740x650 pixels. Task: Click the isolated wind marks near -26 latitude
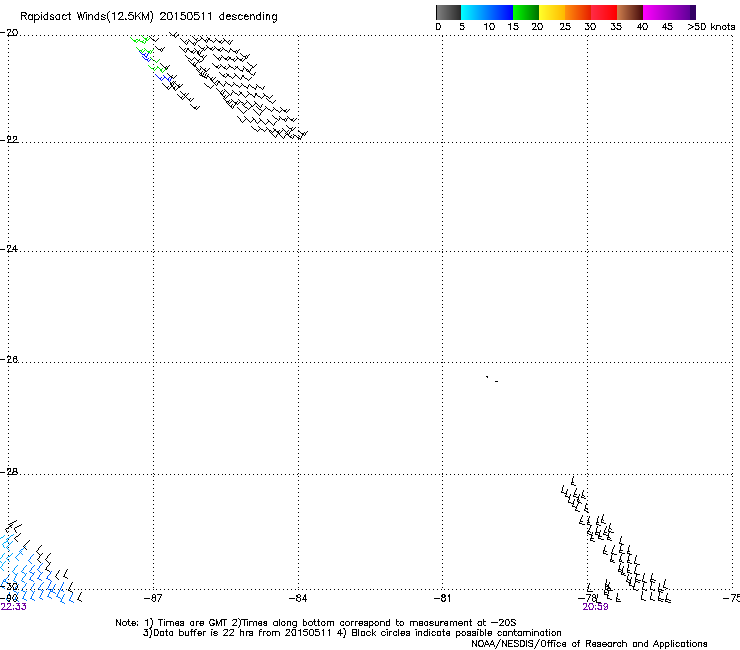pyautogui.click(x=492, y=379)
